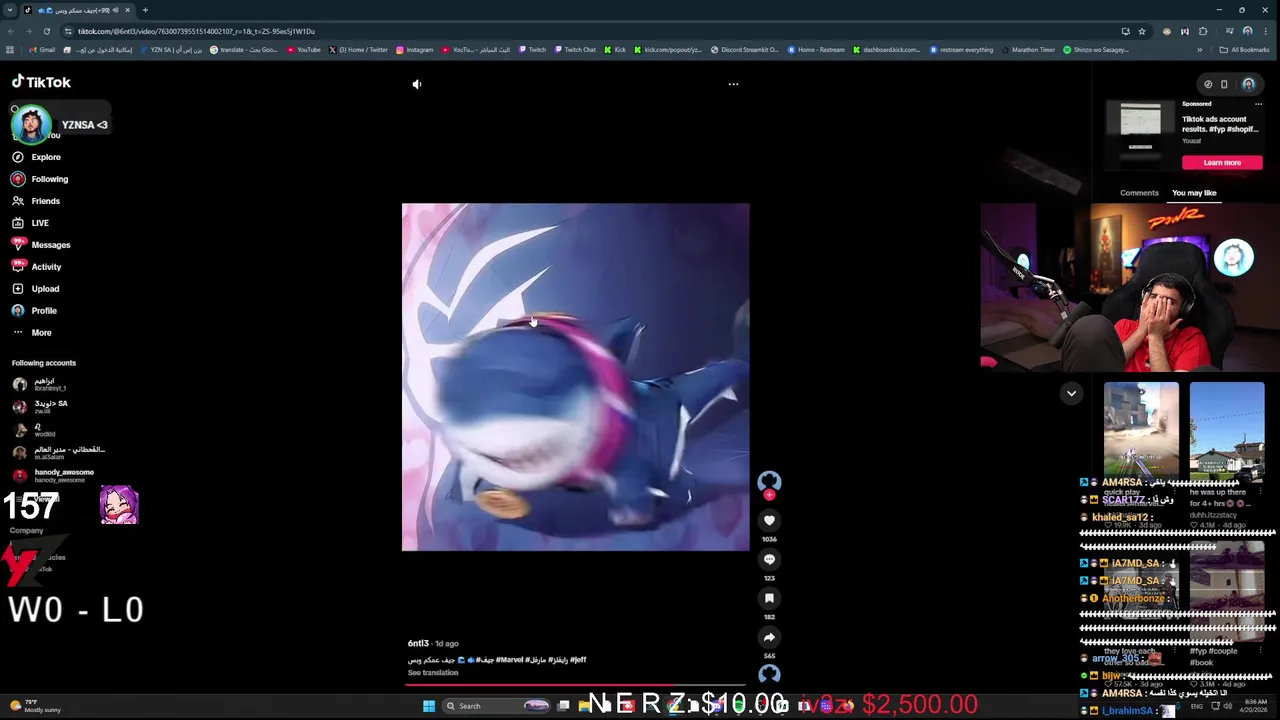Click the Explore compass icon in the sidebar
Screen dimensions: 1280x720
click(x=18, y=157)
